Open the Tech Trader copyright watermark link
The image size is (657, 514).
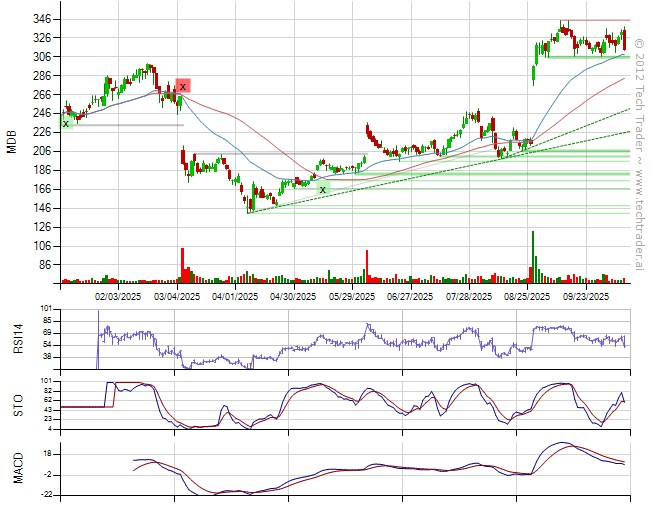pos(640,140)
